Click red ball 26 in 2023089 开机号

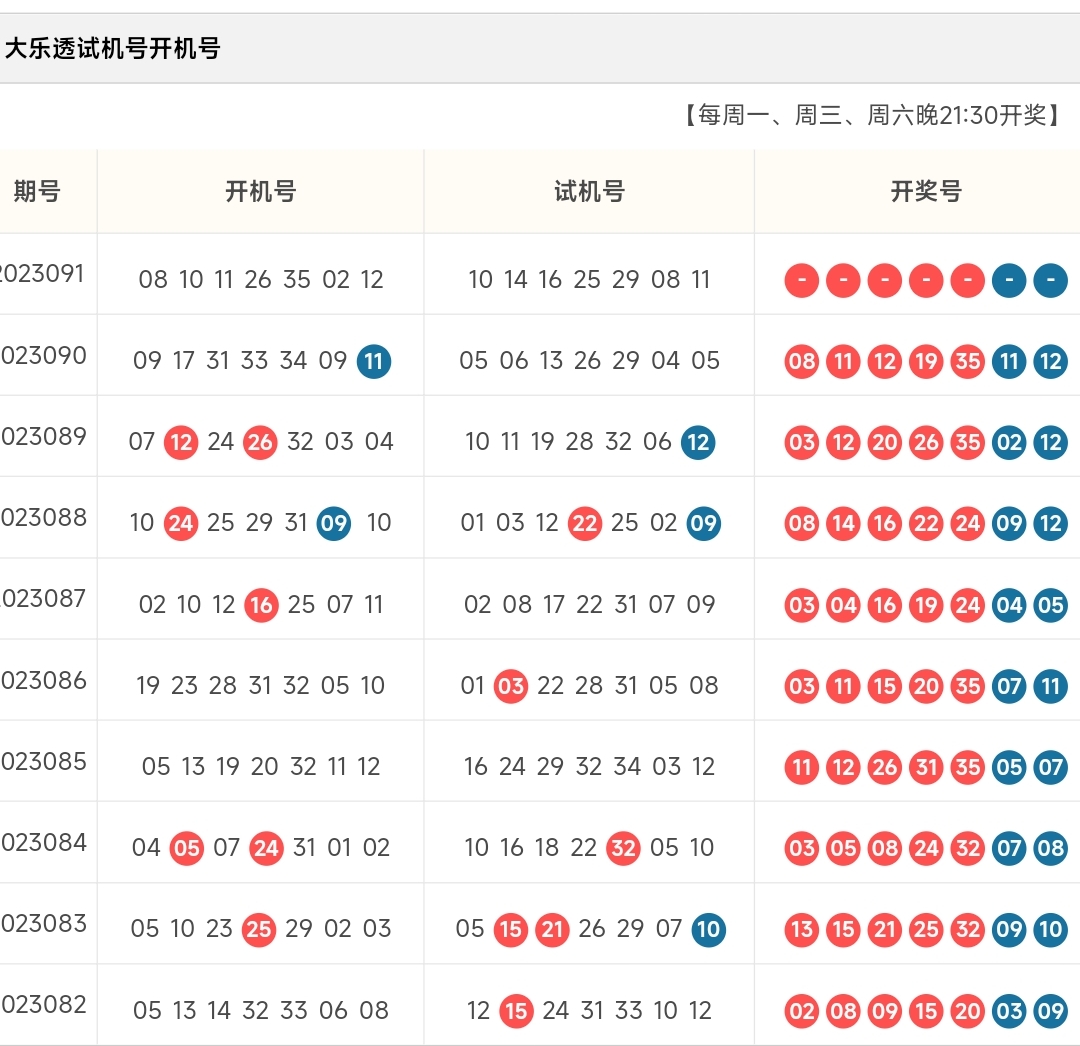point(260,442)
